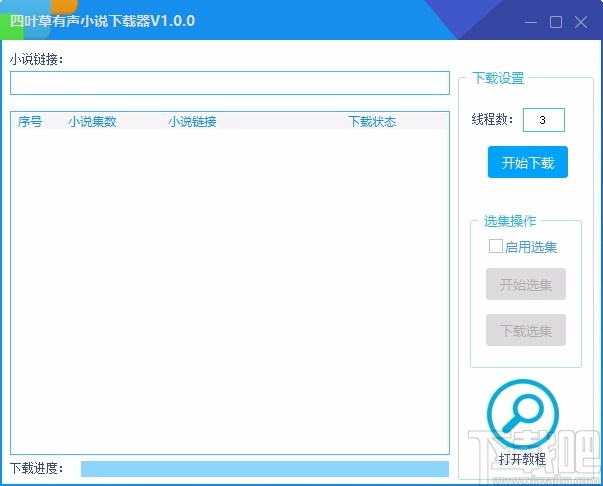This screenshot has width=603, height=486.
Task: Minimize the downloader window
Action: coord(531,22)
